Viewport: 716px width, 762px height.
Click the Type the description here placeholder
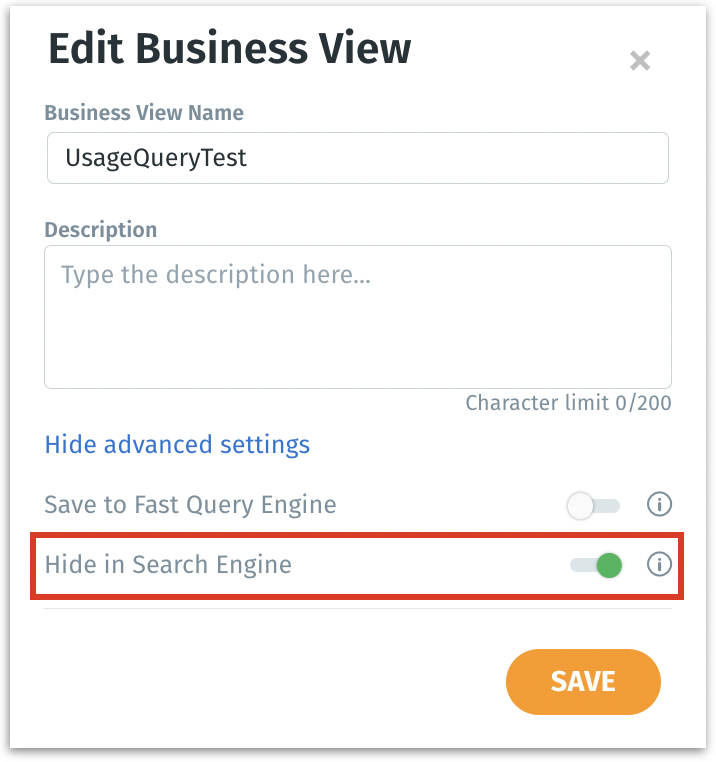pyautogui.click(x=216, y=274)
